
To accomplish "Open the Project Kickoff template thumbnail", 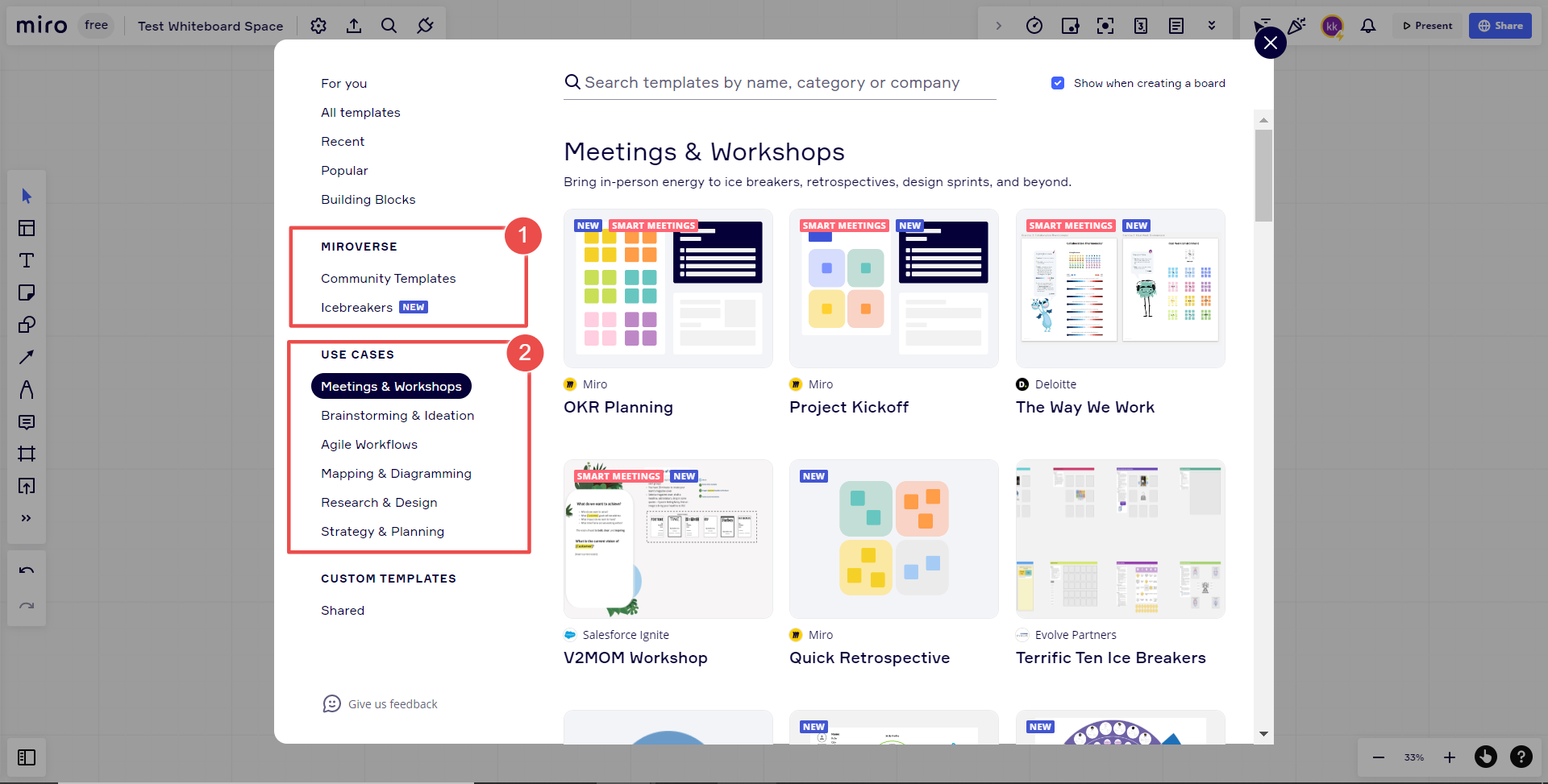I will 894,288.
